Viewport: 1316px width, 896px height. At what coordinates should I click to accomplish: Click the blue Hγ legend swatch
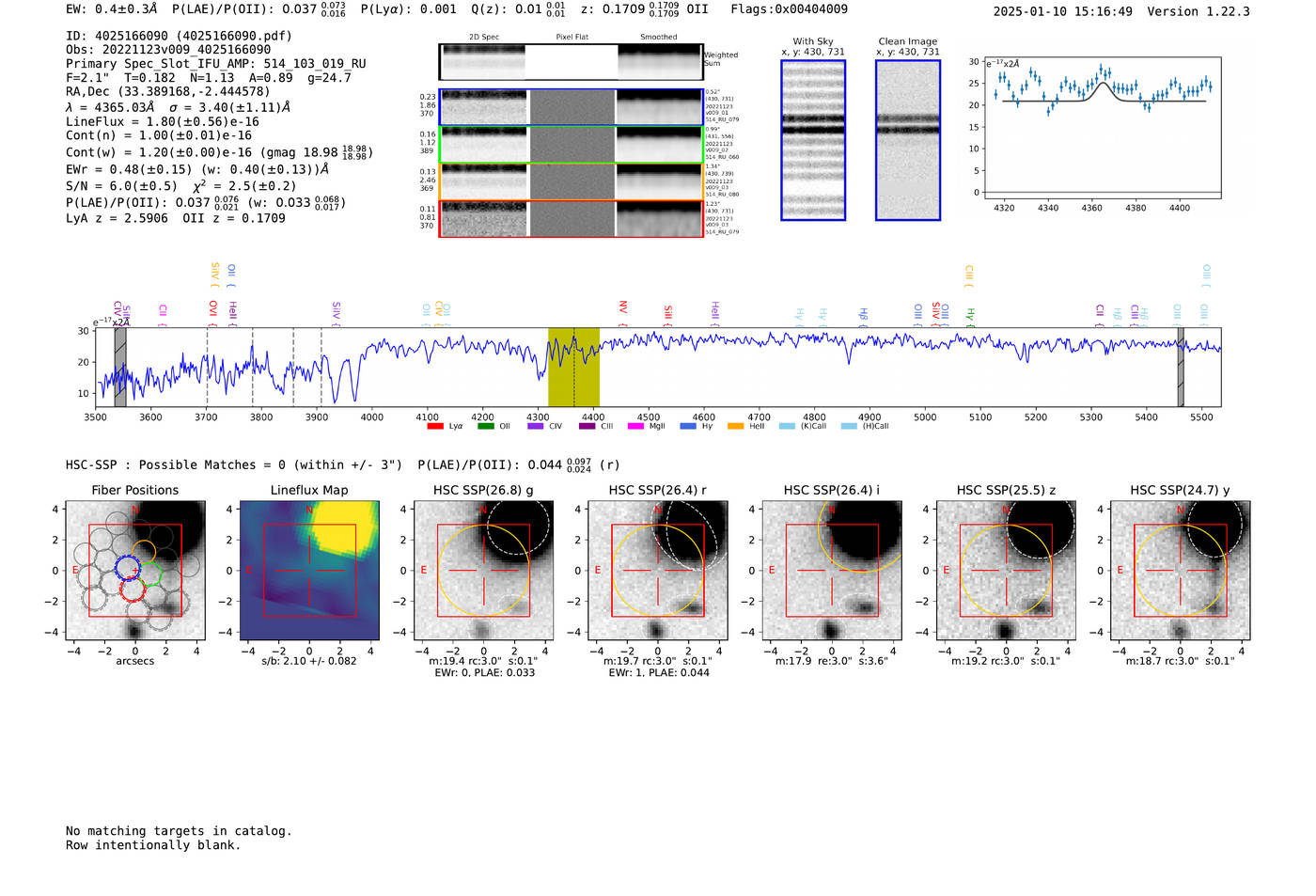[x=688, y=426]
